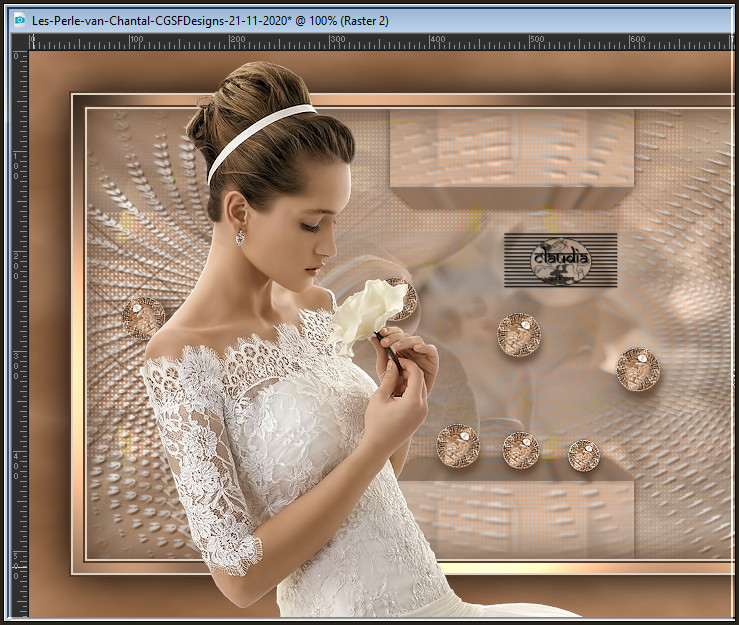Click the woman's earring
The height and width of the screenshot is (625, 739).
click(x=240, y=237)
